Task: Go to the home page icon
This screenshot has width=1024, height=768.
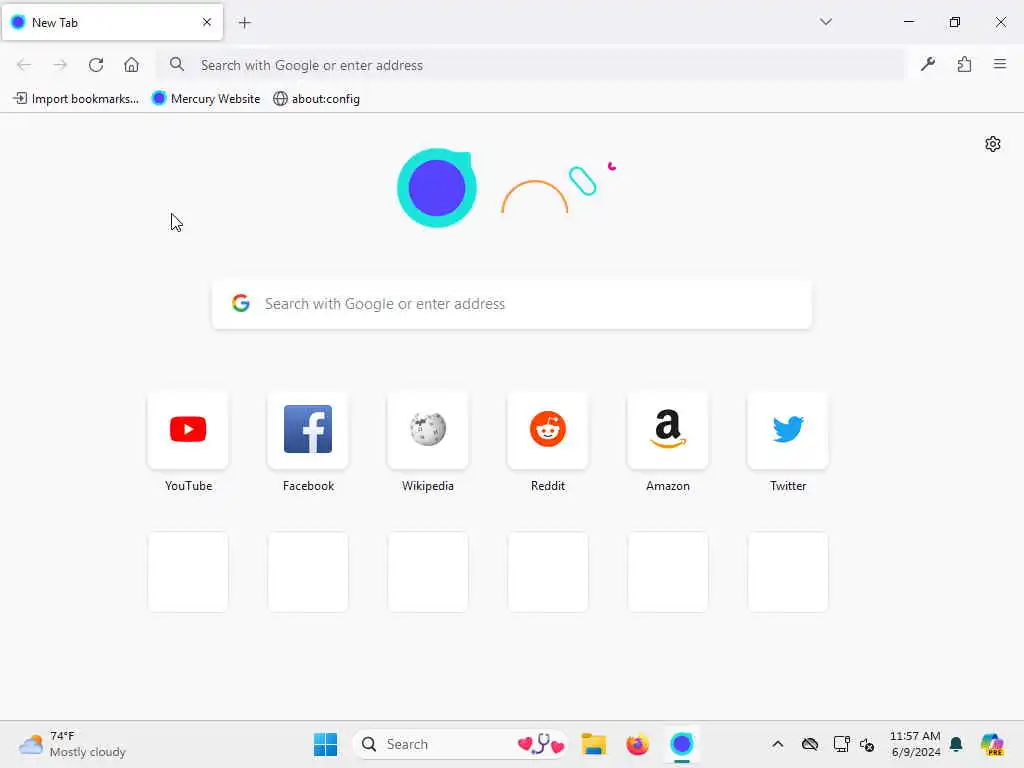Action: [x=131, y=65]
